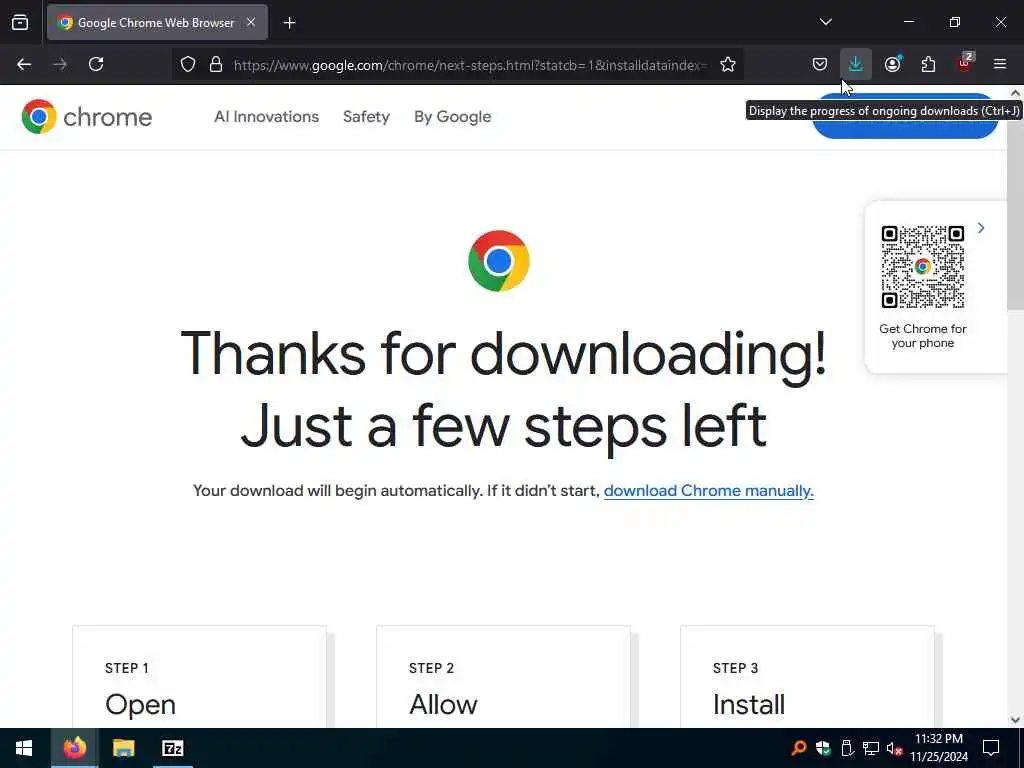This screenshot has height=768, width=1024.
Task: Go forward one page
Action: click(60, 64)
